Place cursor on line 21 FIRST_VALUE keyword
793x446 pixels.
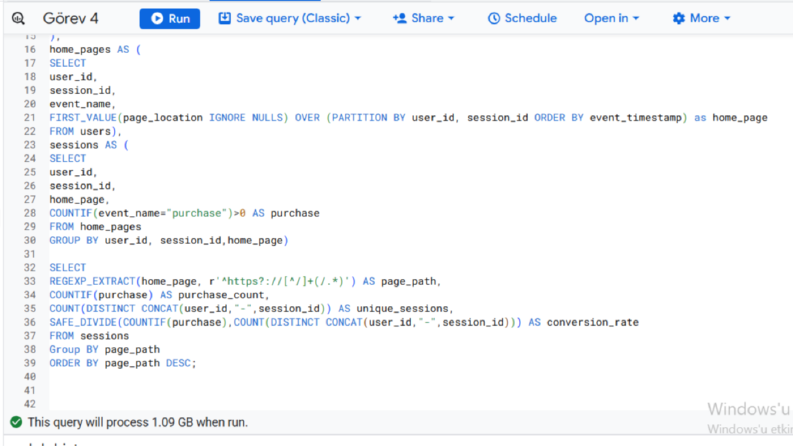click(x=83, y=117)
